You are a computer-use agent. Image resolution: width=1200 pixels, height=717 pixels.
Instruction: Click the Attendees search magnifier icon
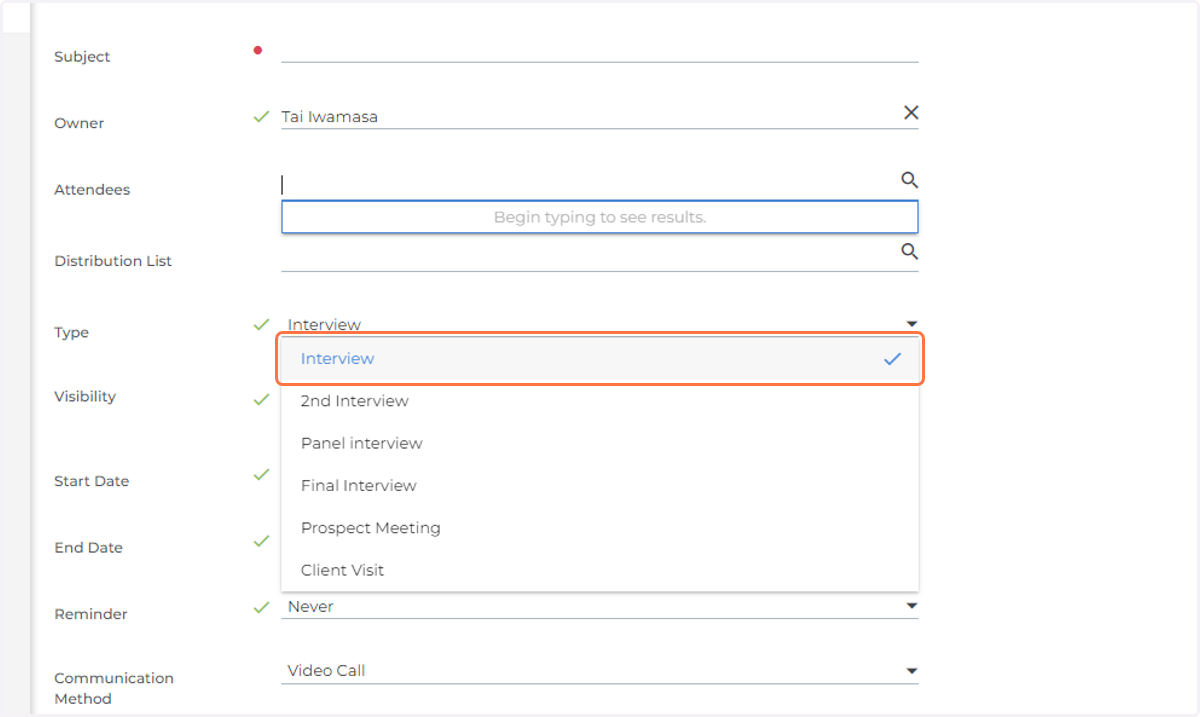(x=909, y=180)
